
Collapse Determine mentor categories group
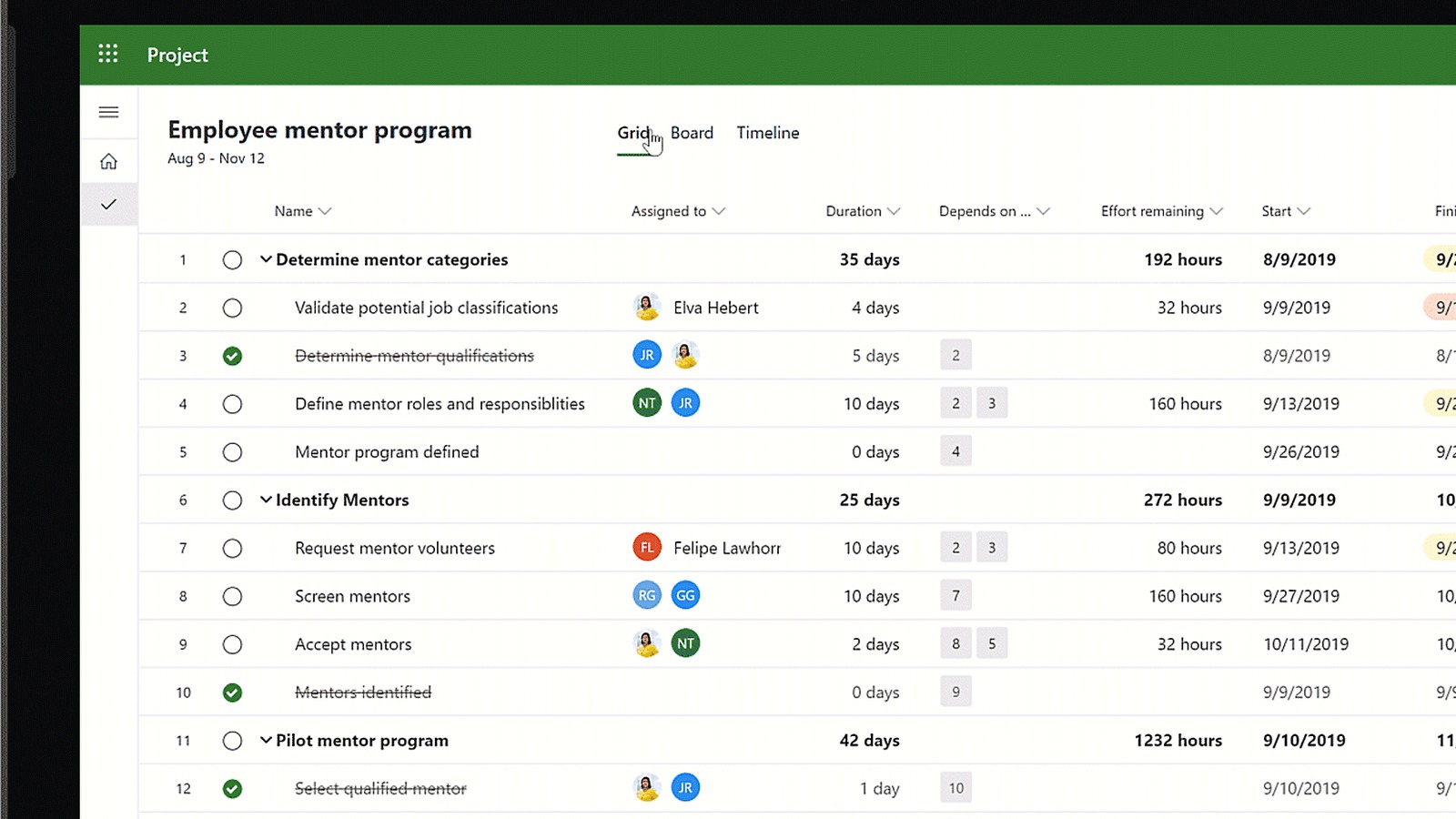[x=266, y=259]
